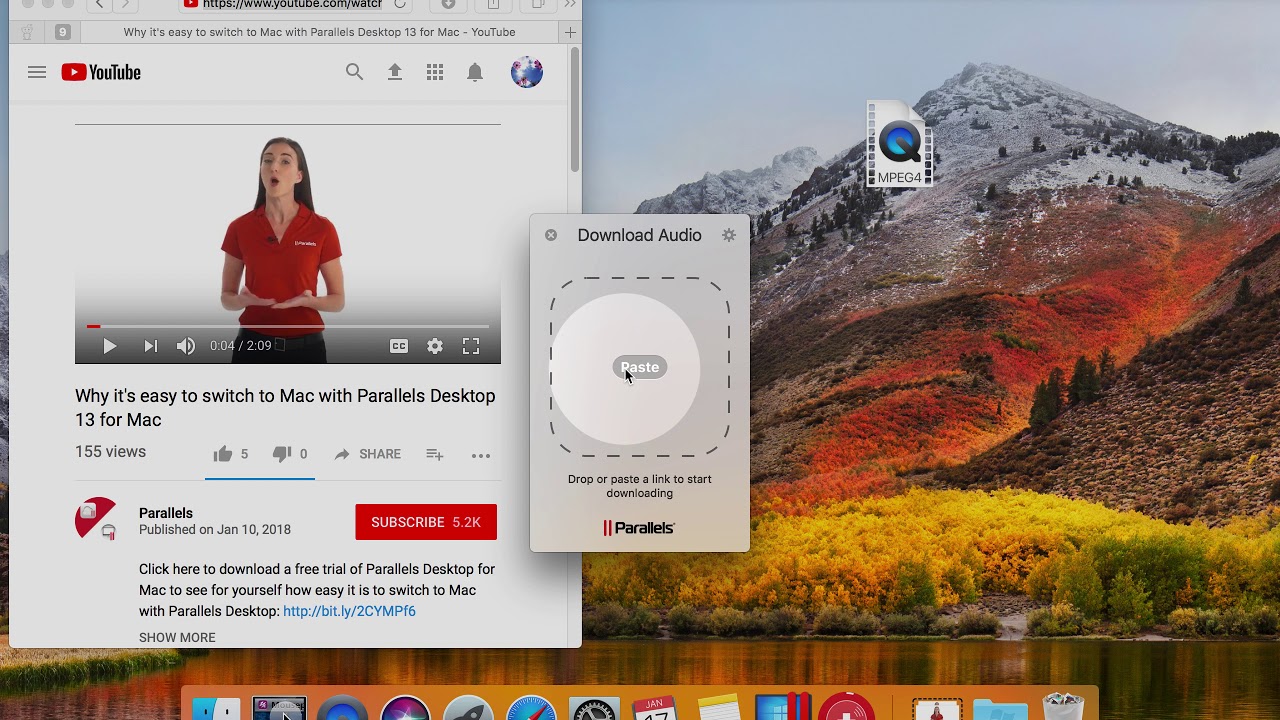The image size is (1280, 720).
Task: Show Safari tab overview
Action: 537,5
